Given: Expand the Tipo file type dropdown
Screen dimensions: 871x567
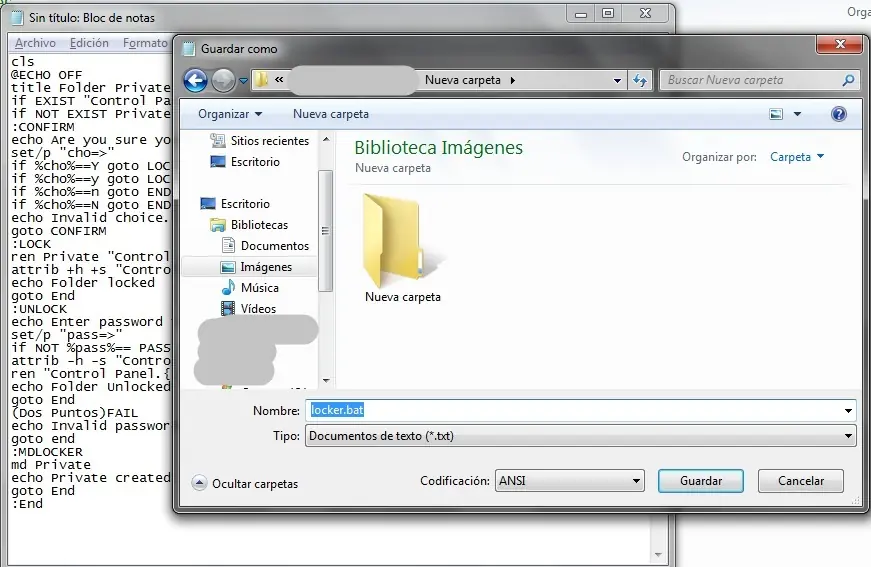Looking at the screenshot, I should click(849, 436).
